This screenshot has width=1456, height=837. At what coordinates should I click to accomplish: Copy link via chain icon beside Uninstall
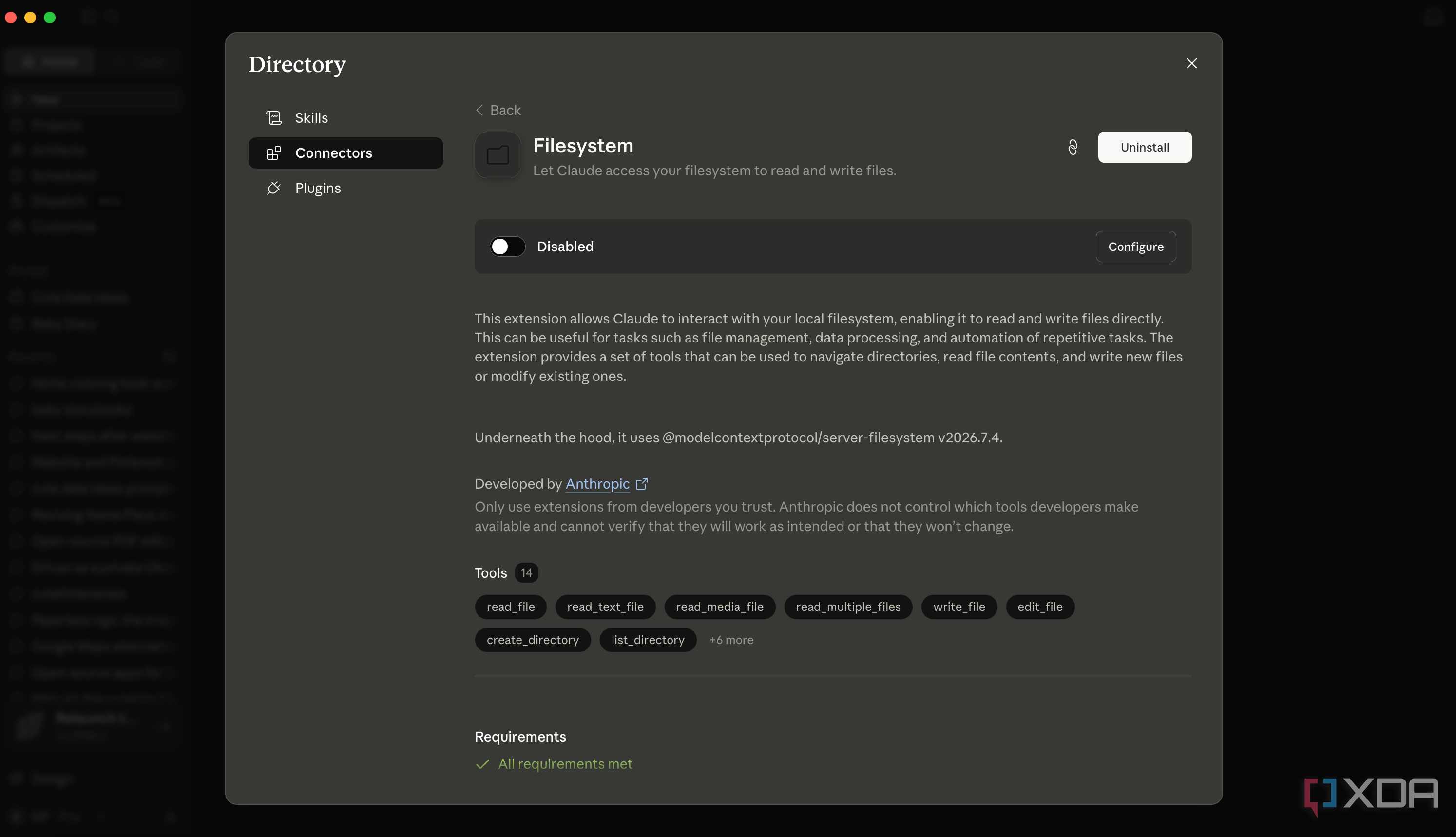(1073, 147)
